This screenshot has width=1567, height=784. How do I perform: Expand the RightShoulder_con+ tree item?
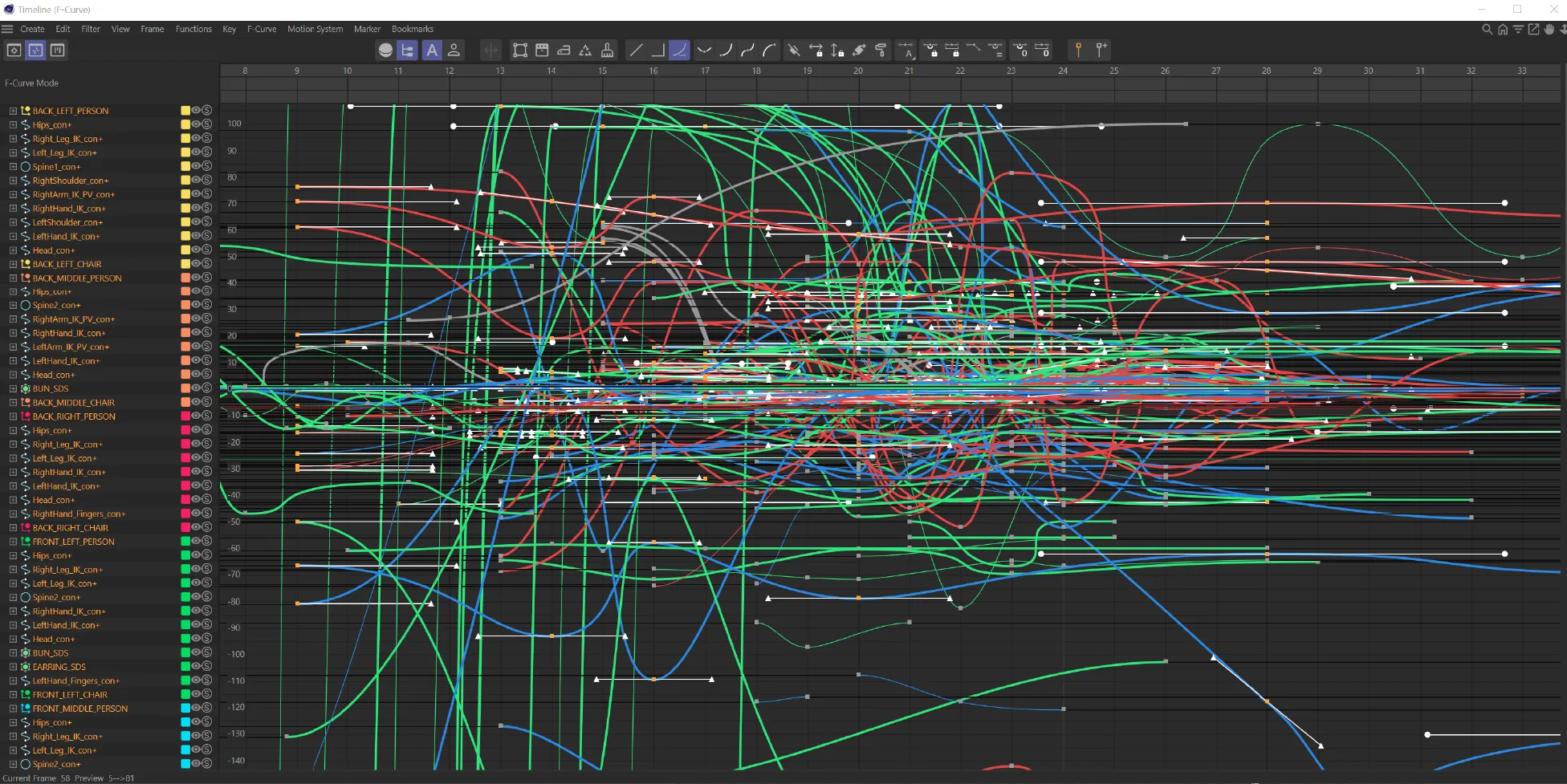tap(12, 181)
